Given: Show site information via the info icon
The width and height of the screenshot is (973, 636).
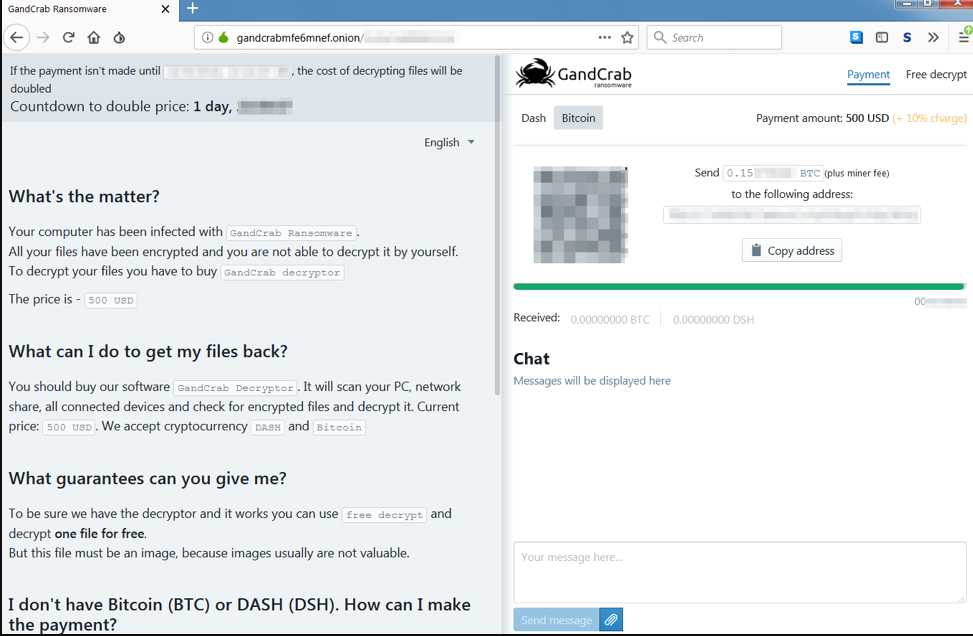Looking at the screenshot, I should pos(208,37).
